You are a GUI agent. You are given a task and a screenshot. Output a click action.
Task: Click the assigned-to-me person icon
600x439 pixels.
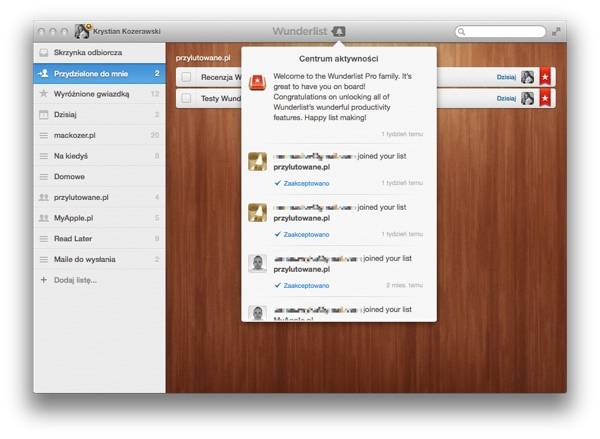coord(44,73)
